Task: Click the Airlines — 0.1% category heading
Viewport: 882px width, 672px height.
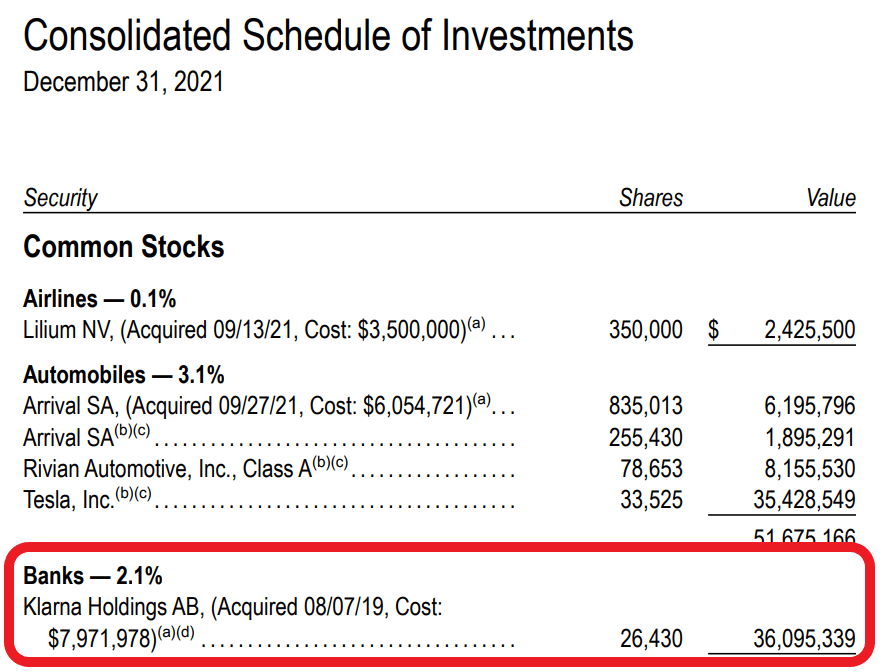Action: coord(99,299)
